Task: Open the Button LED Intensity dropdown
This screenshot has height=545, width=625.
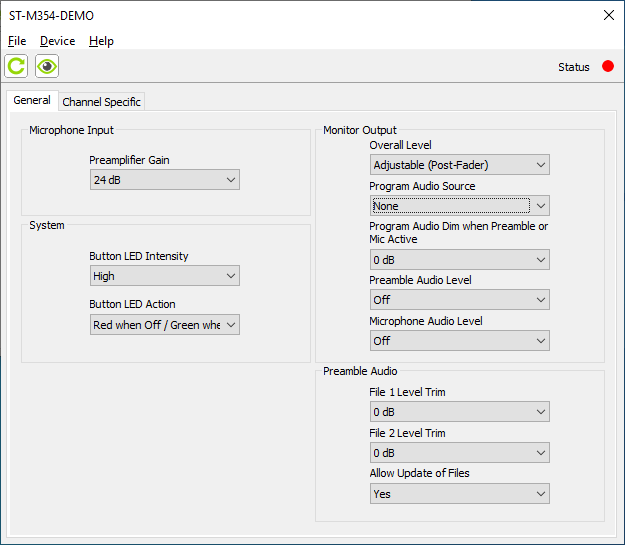Action: click(x=164, y=276)
